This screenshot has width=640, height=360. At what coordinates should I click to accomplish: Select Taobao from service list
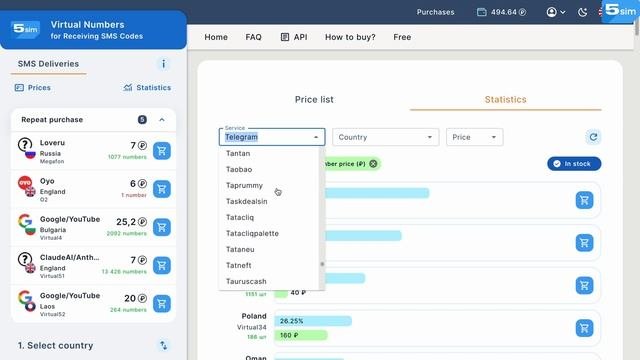click(269, 169)
